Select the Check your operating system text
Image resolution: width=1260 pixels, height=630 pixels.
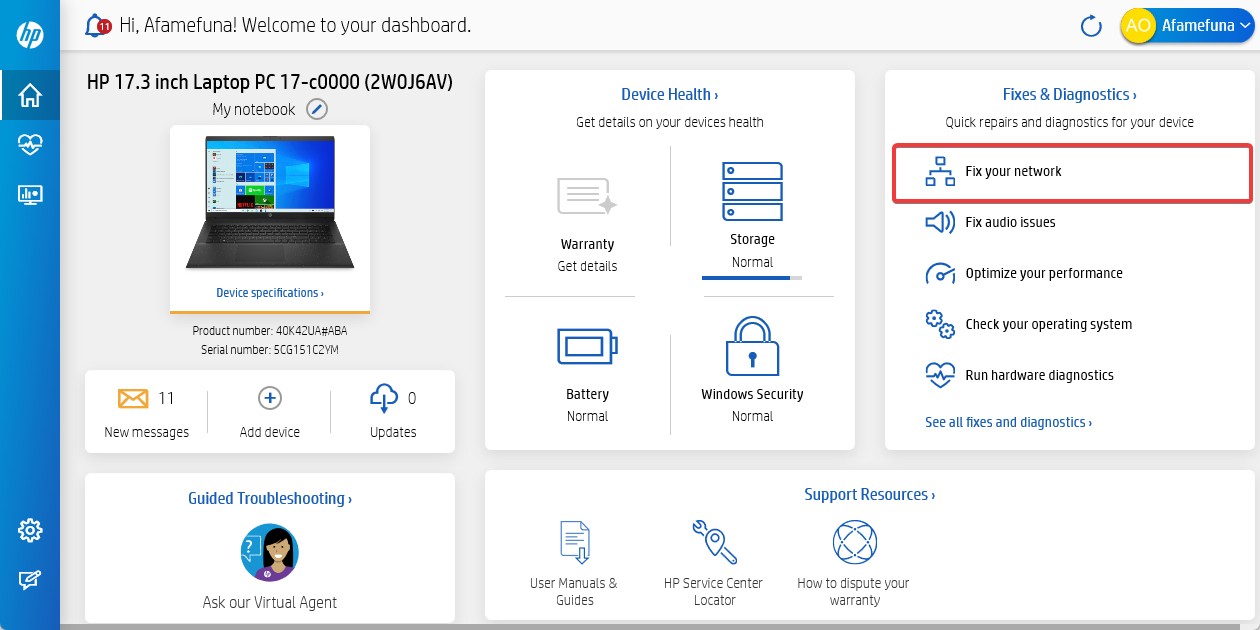[x=1048, y=324]
